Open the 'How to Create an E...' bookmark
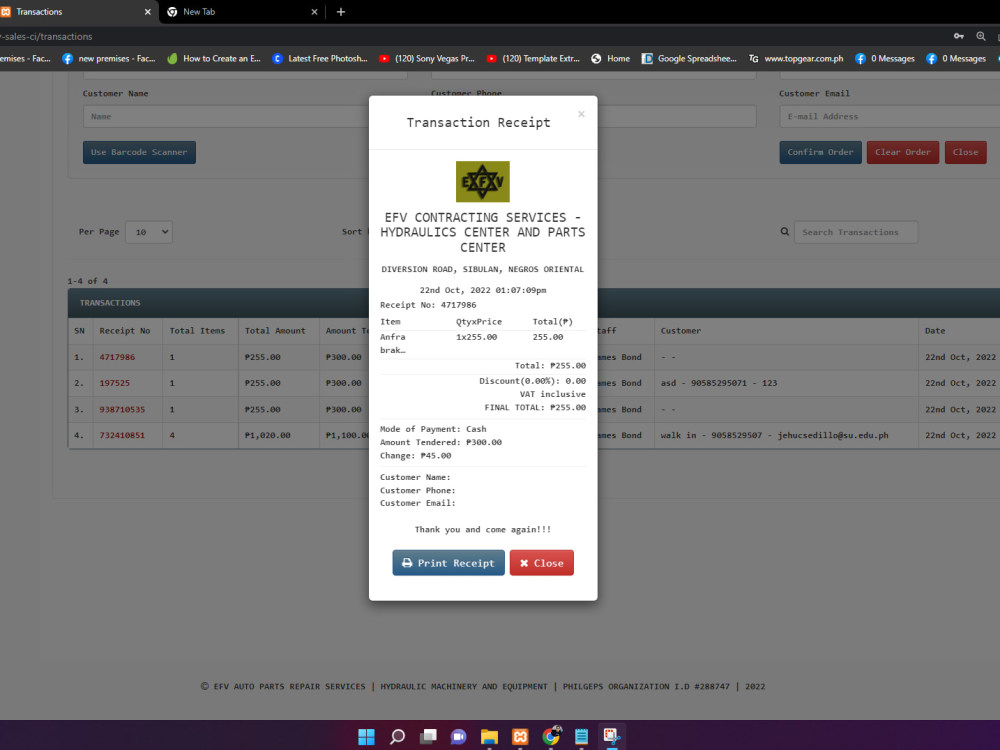 214,59
